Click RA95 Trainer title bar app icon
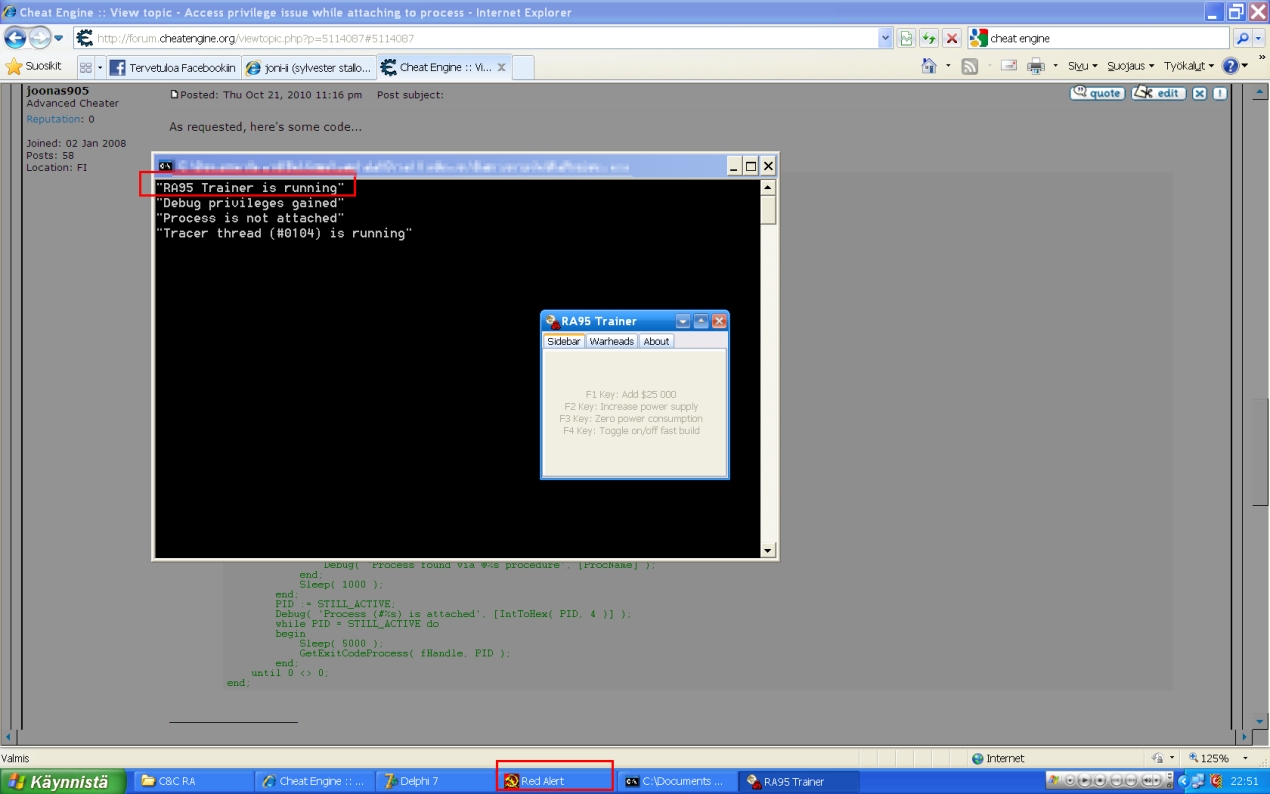Screen dimensions: 1270x794 [x=551, y=321]
